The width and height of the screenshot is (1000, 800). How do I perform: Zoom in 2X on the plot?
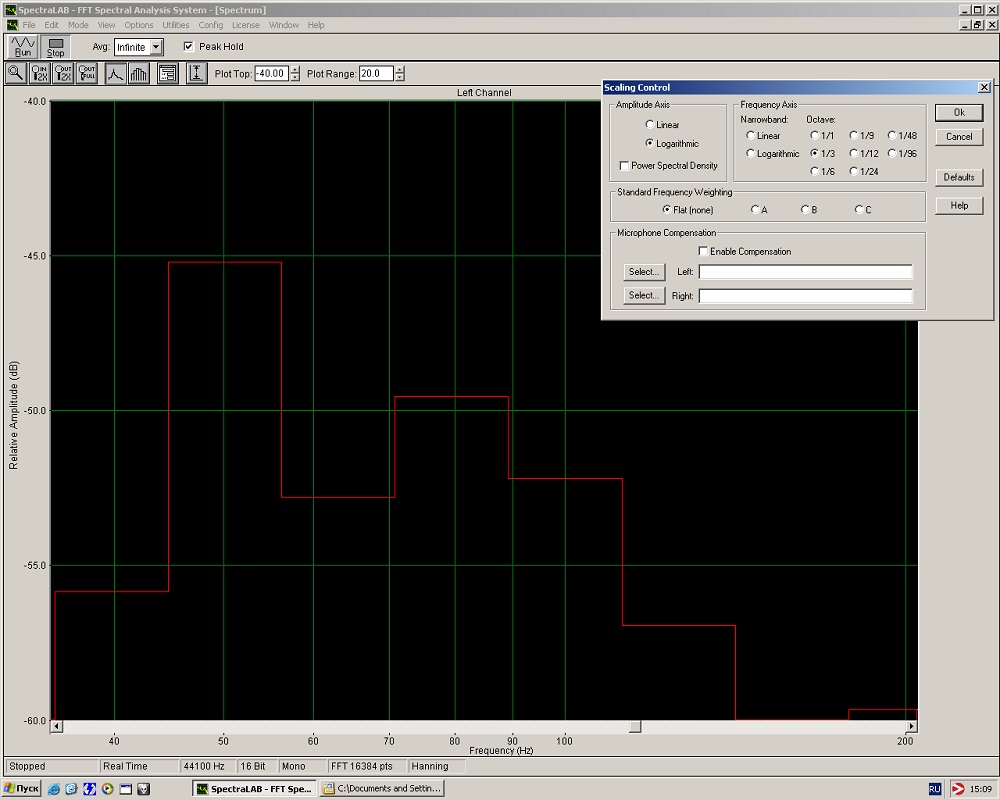pyautogui.click(x=39, y=73)
